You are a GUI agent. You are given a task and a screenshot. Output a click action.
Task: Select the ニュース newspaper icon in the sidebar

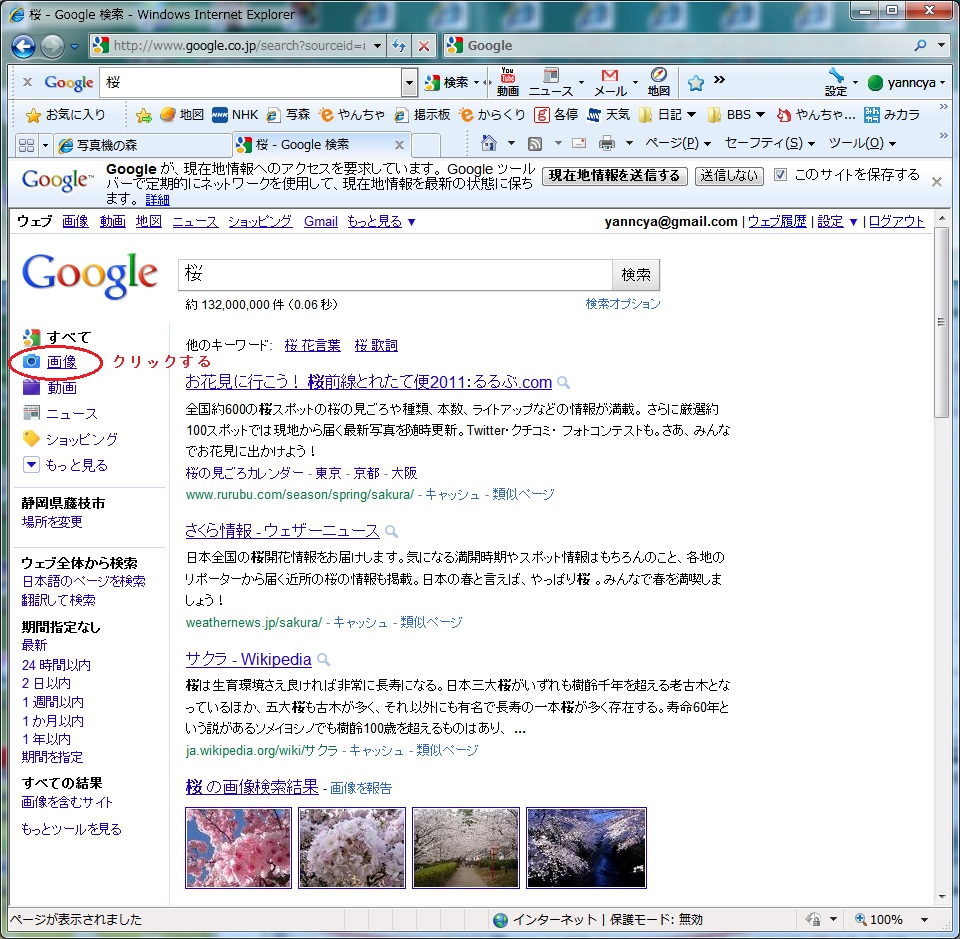pyautogui.click(x=31, y=413)
